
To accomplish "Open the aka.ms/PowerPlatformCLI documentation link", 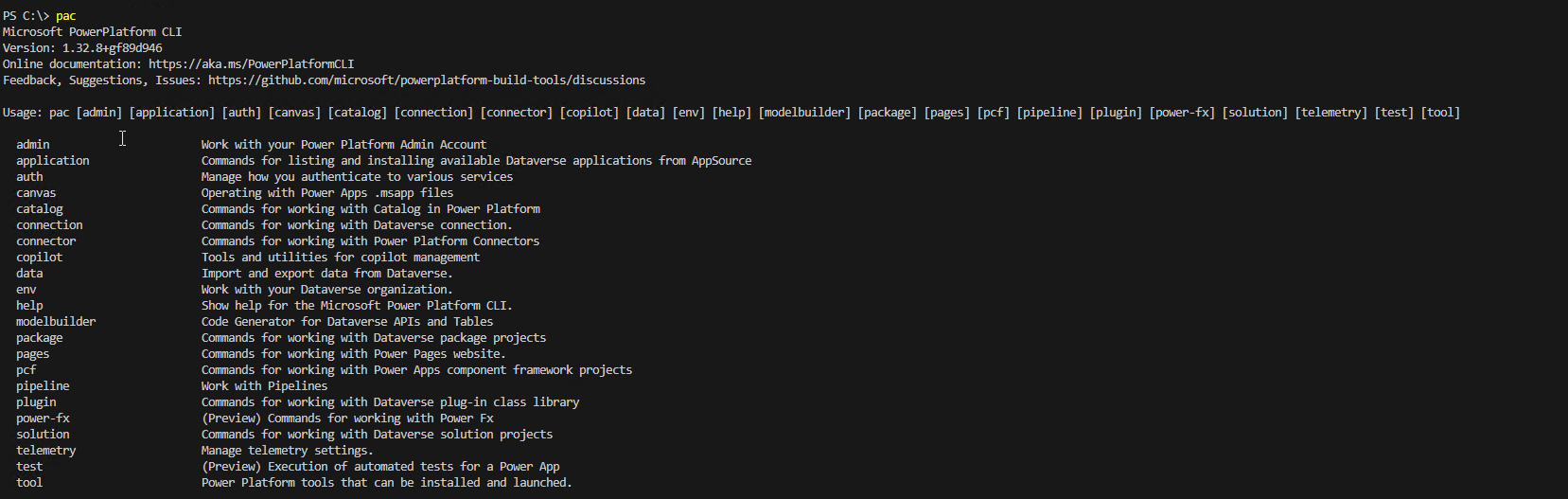I will [251, 64].
